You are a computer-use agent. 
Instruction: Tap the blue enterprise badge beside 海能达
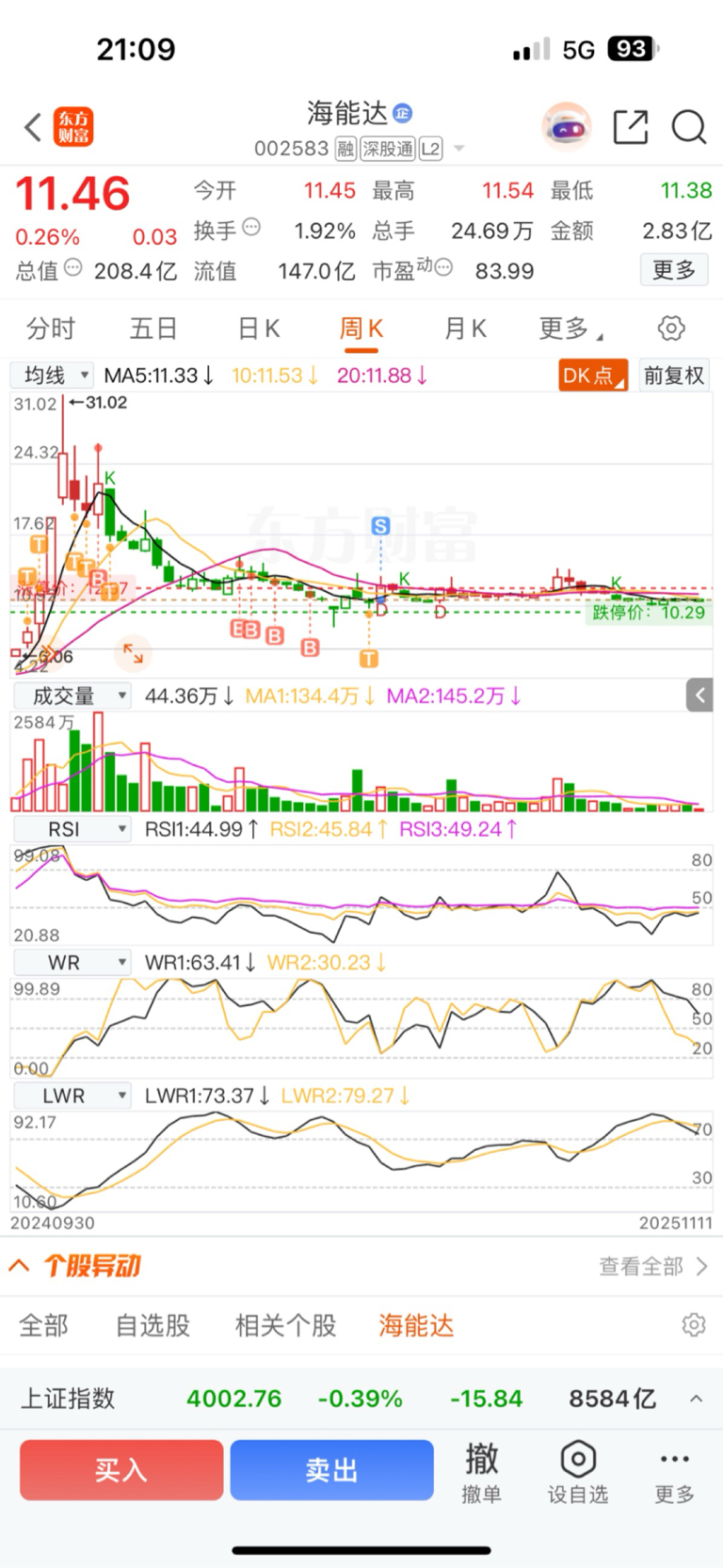pos(402,113)
